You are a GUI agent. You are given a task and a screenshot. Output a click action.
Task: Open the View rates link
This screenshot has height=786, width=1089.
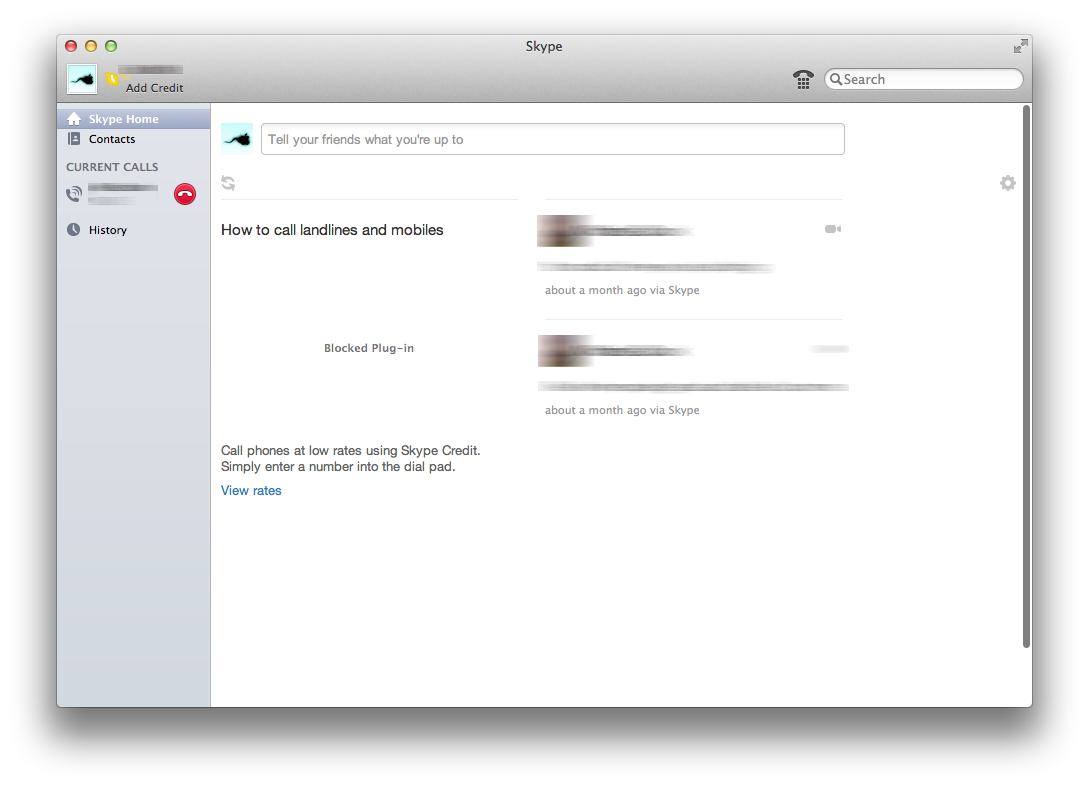coord(251,490)
